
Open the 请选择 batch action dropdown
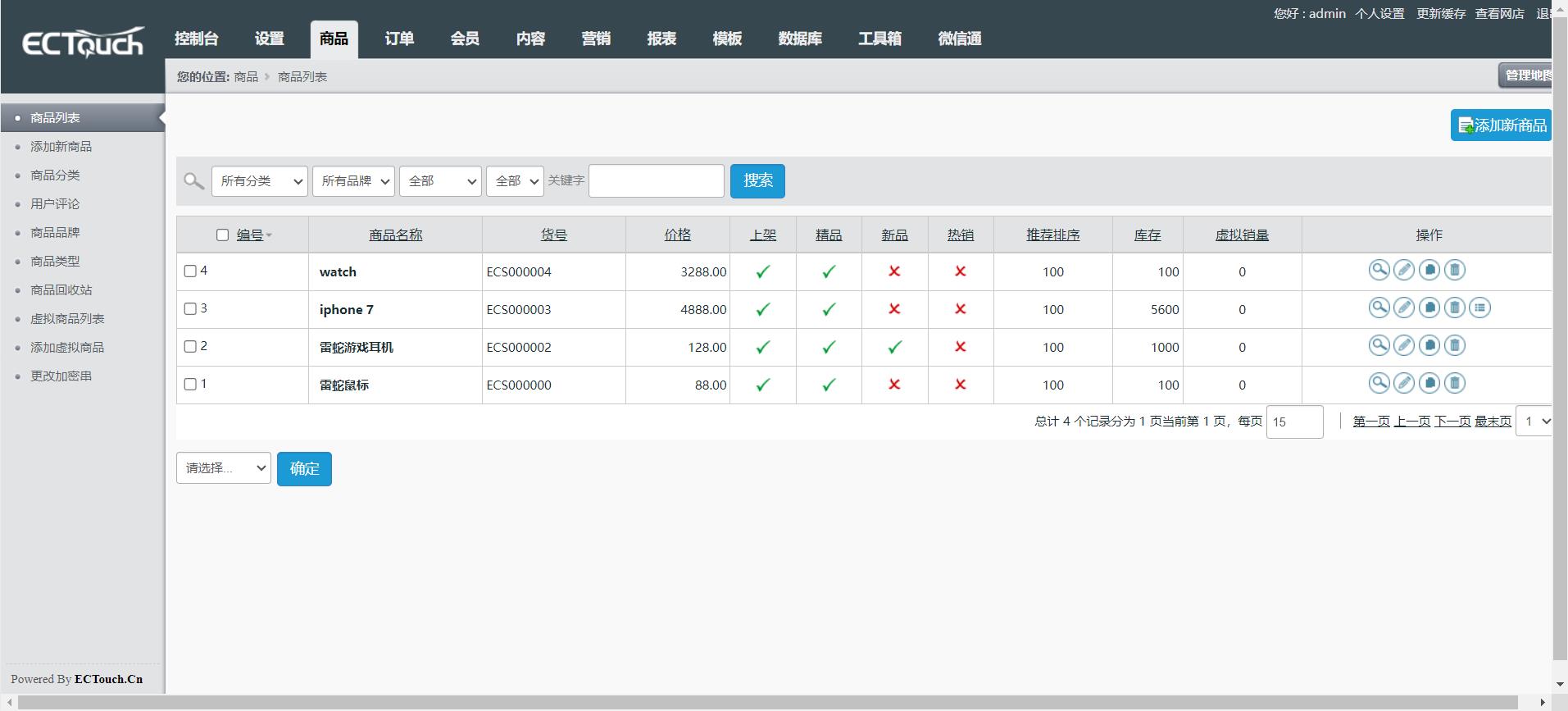point(224,468)
